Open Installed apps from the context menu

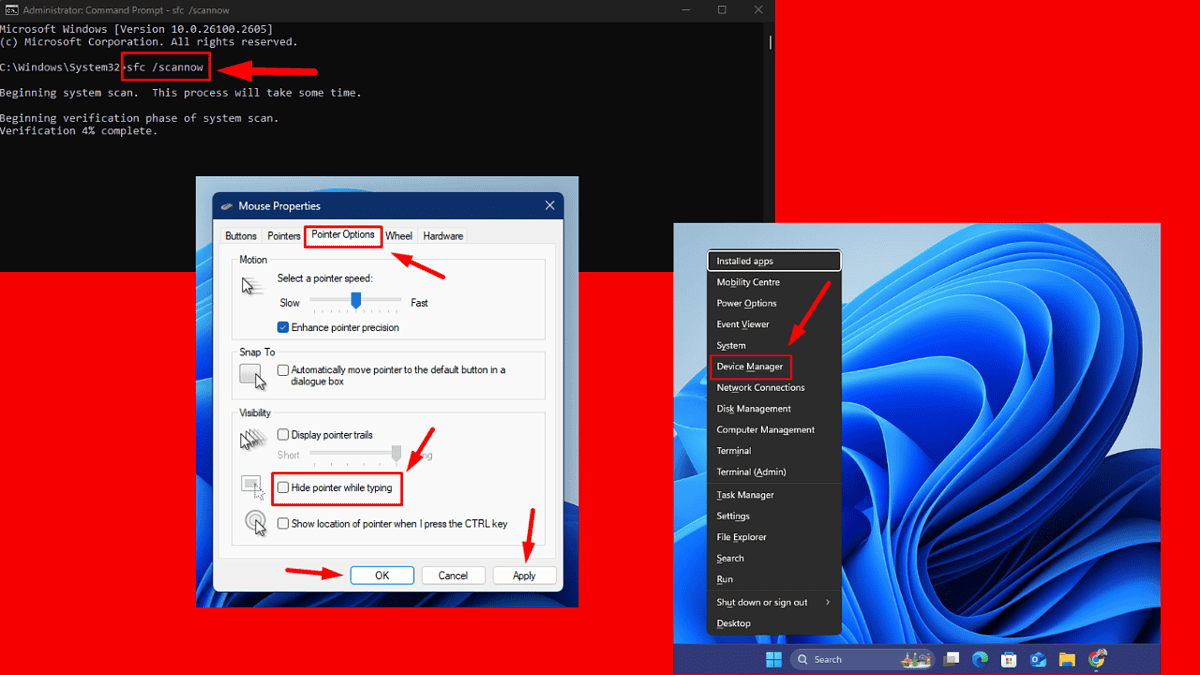tap(774, 261)
